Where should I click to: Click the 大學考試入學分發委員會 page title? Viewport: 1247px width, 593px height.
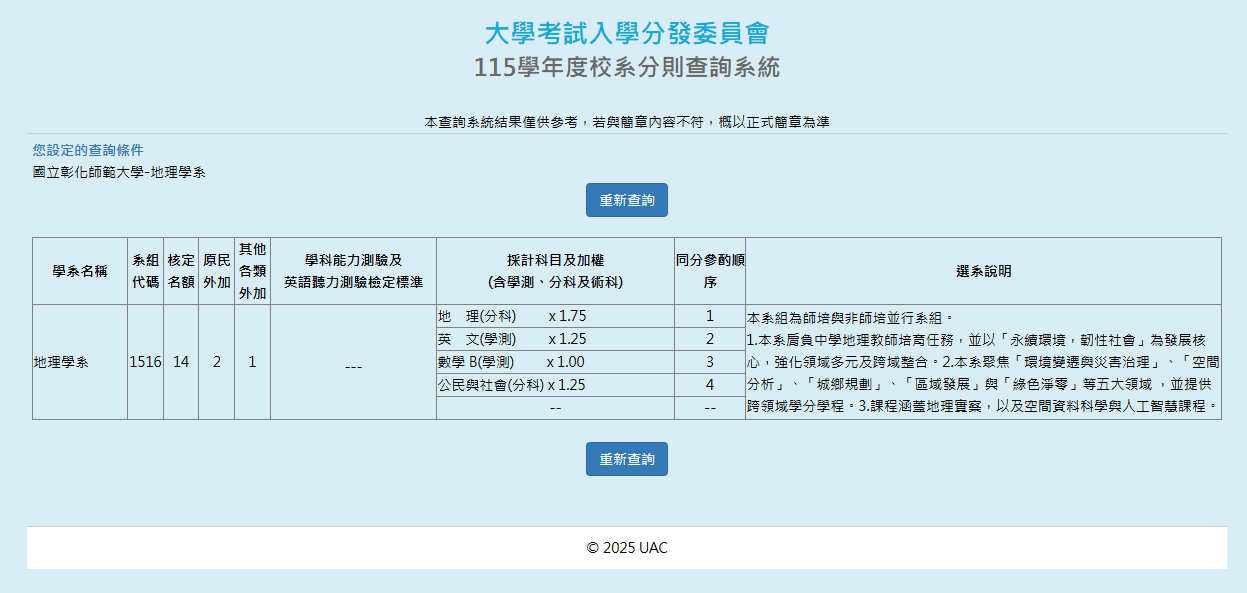tap(626, 33)
